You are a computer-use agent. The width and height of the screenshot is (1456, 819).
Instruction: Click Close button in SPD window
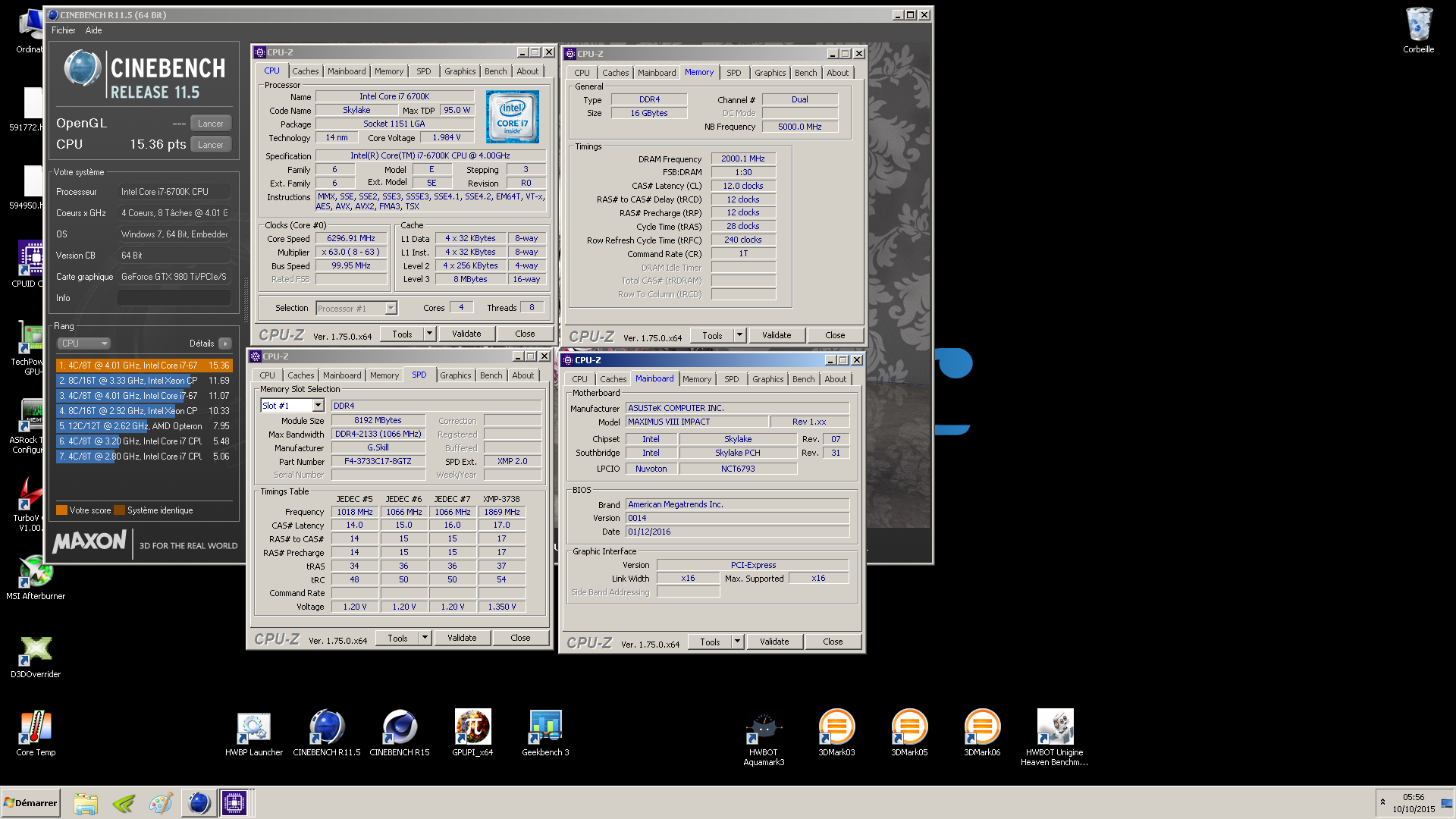(520, 638)
